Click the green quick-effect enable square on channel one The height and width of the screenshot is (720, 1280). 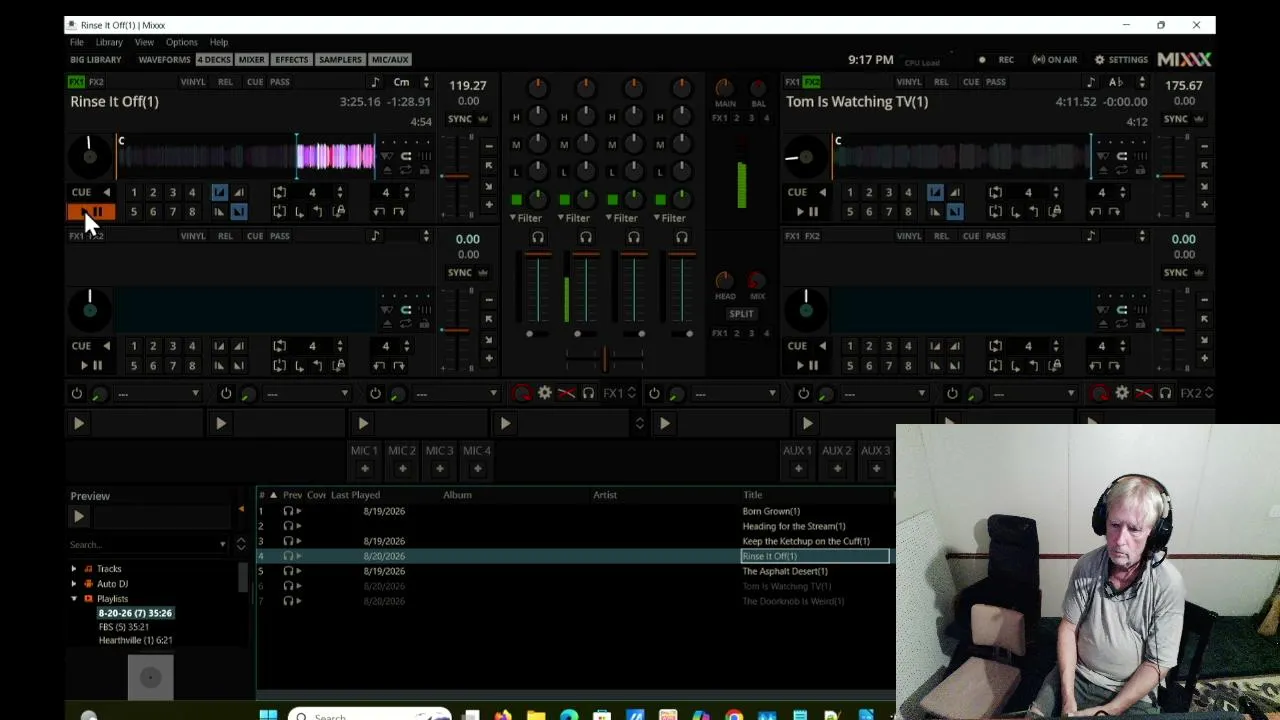tap(516, 200)
